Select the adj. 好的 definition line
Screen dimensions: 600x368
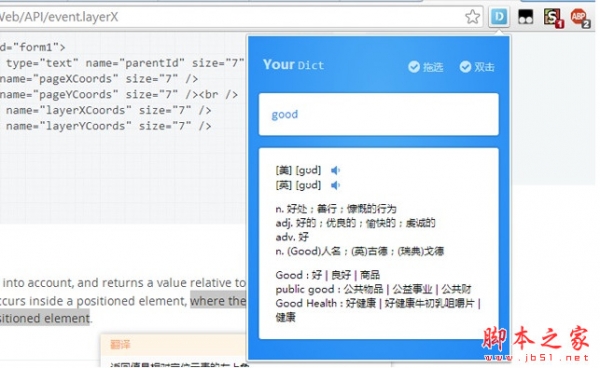pyautogui.click(x=355, y=223)
